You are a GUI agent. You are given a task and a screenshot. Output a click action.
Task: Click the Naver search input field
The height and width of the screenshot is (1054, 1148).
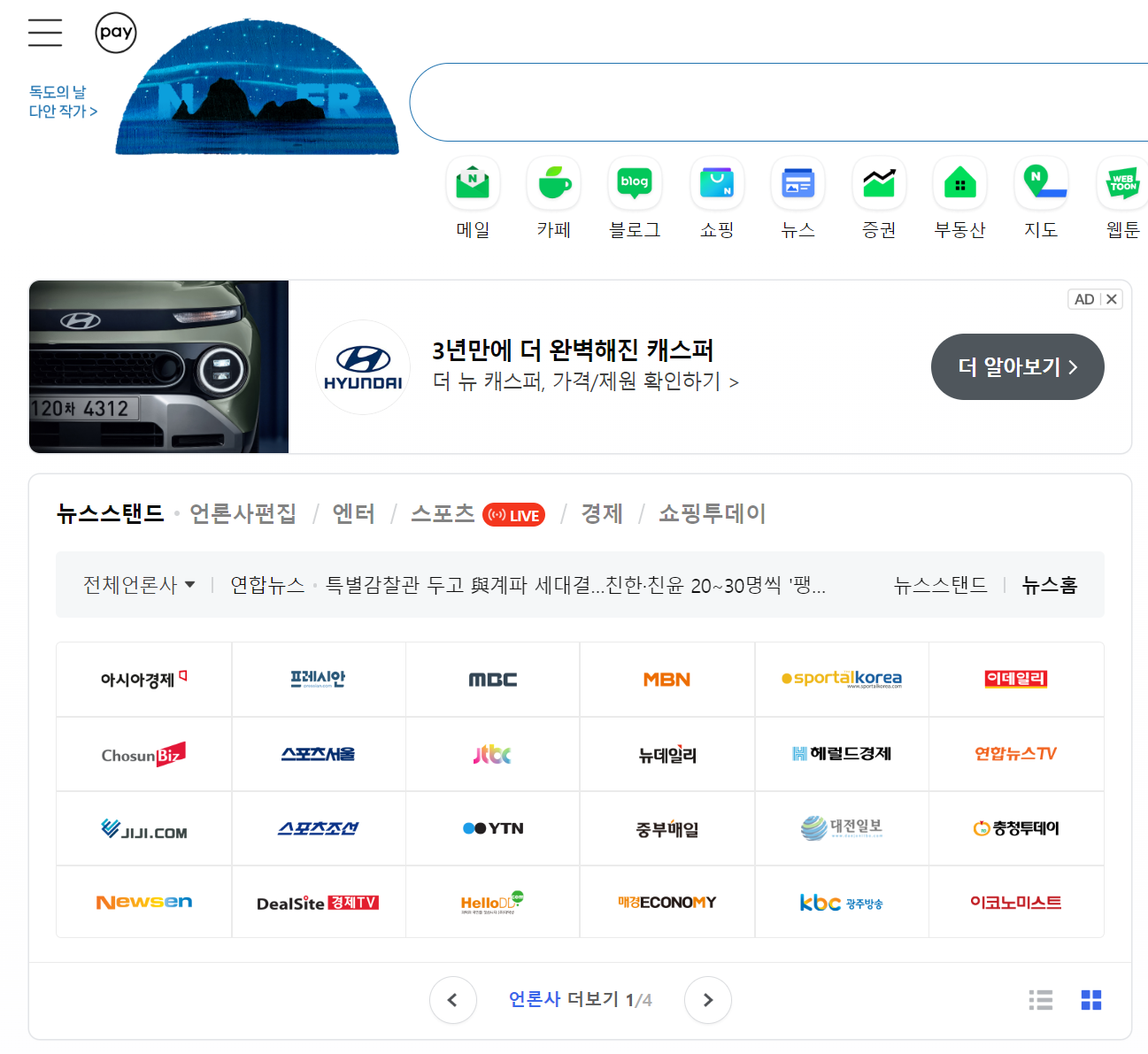point(779,102)
